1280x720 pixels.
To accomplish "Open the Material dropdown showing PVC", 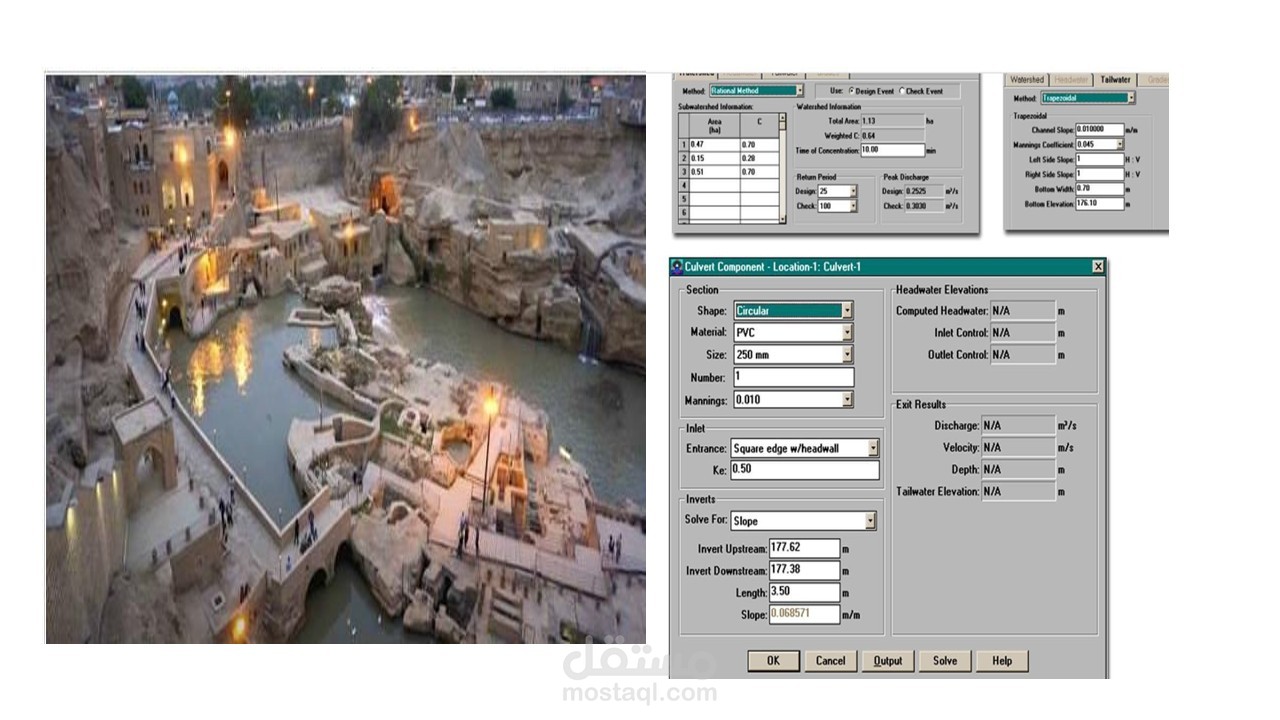I will (847, 331).
